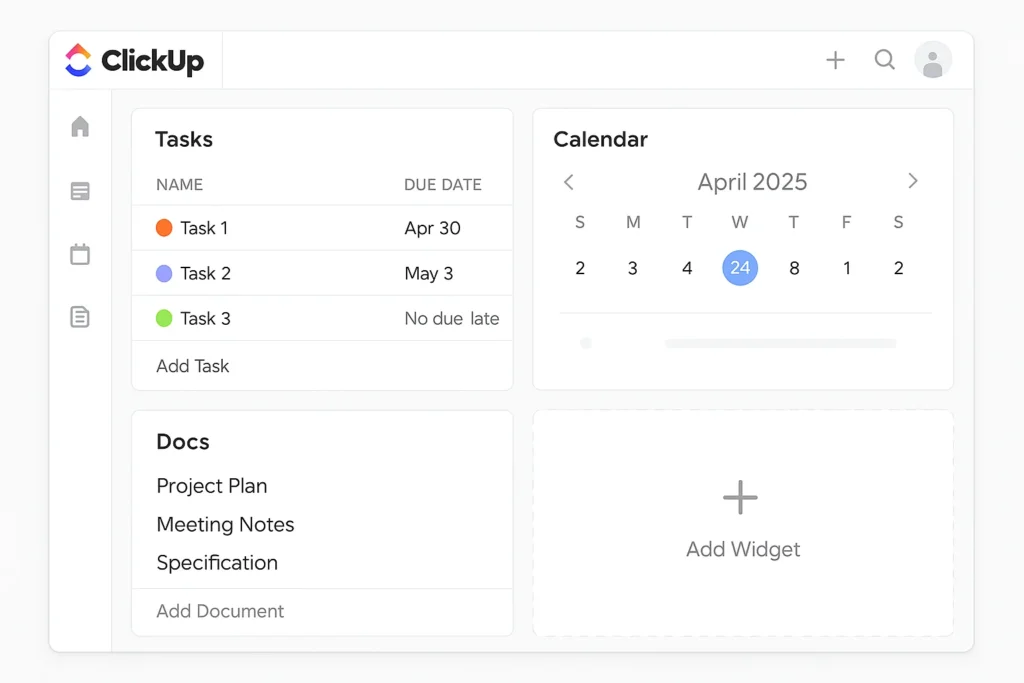Click the ClickUp logo
The width and height of the screenshot is (1024, 683).
pos(134,61)
